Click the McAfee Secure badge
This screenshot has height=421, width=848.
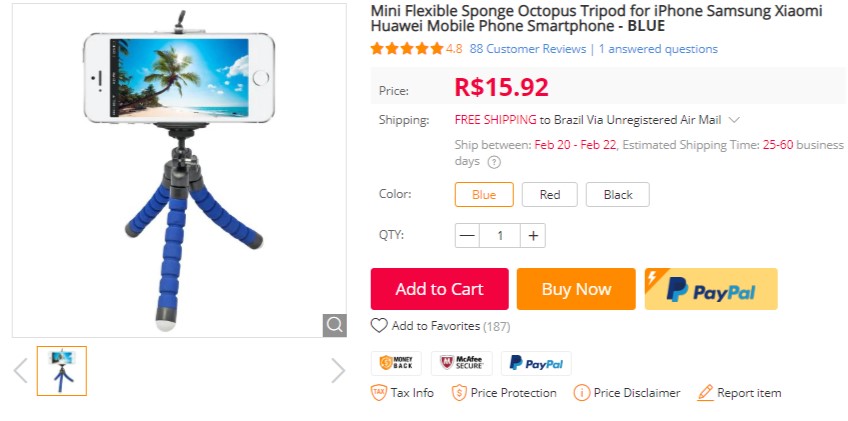tap(461, 362)
